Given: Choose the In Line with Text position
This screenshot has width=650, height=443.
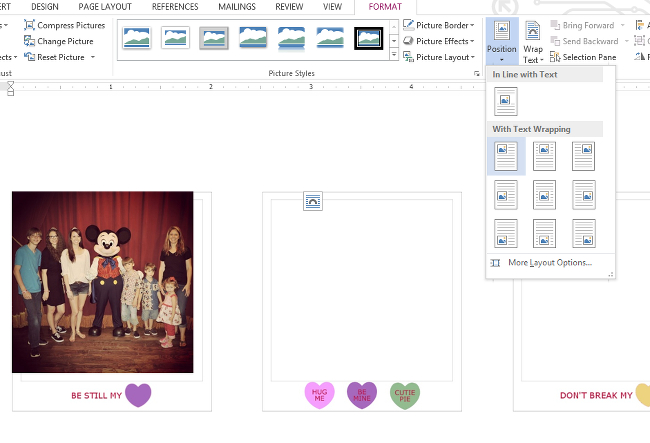Looking at the screenshot, I should point(506,101).
